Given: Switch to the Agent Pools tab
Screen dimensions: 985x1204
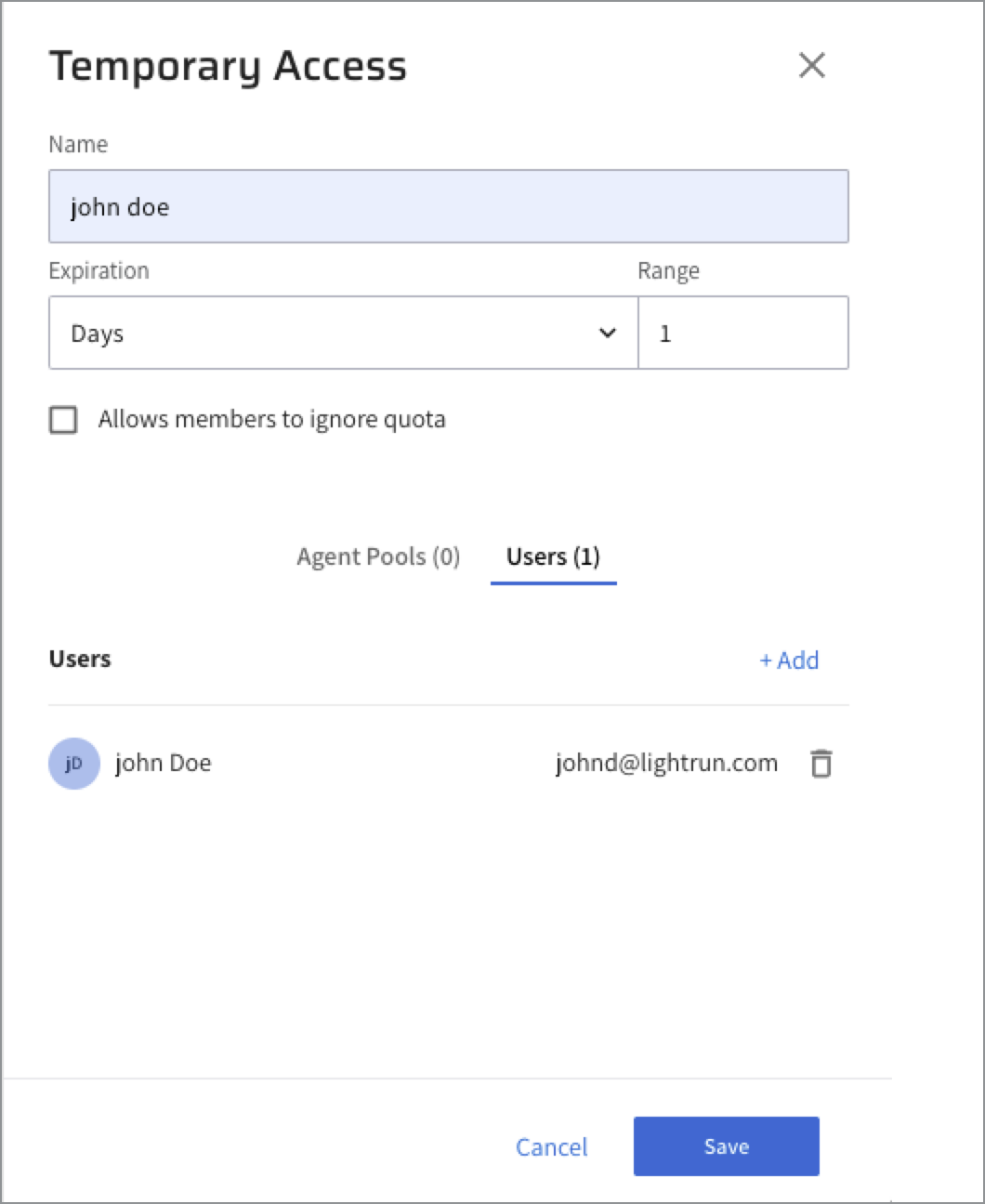Looking at the screenshot, I should pos(378,556).
